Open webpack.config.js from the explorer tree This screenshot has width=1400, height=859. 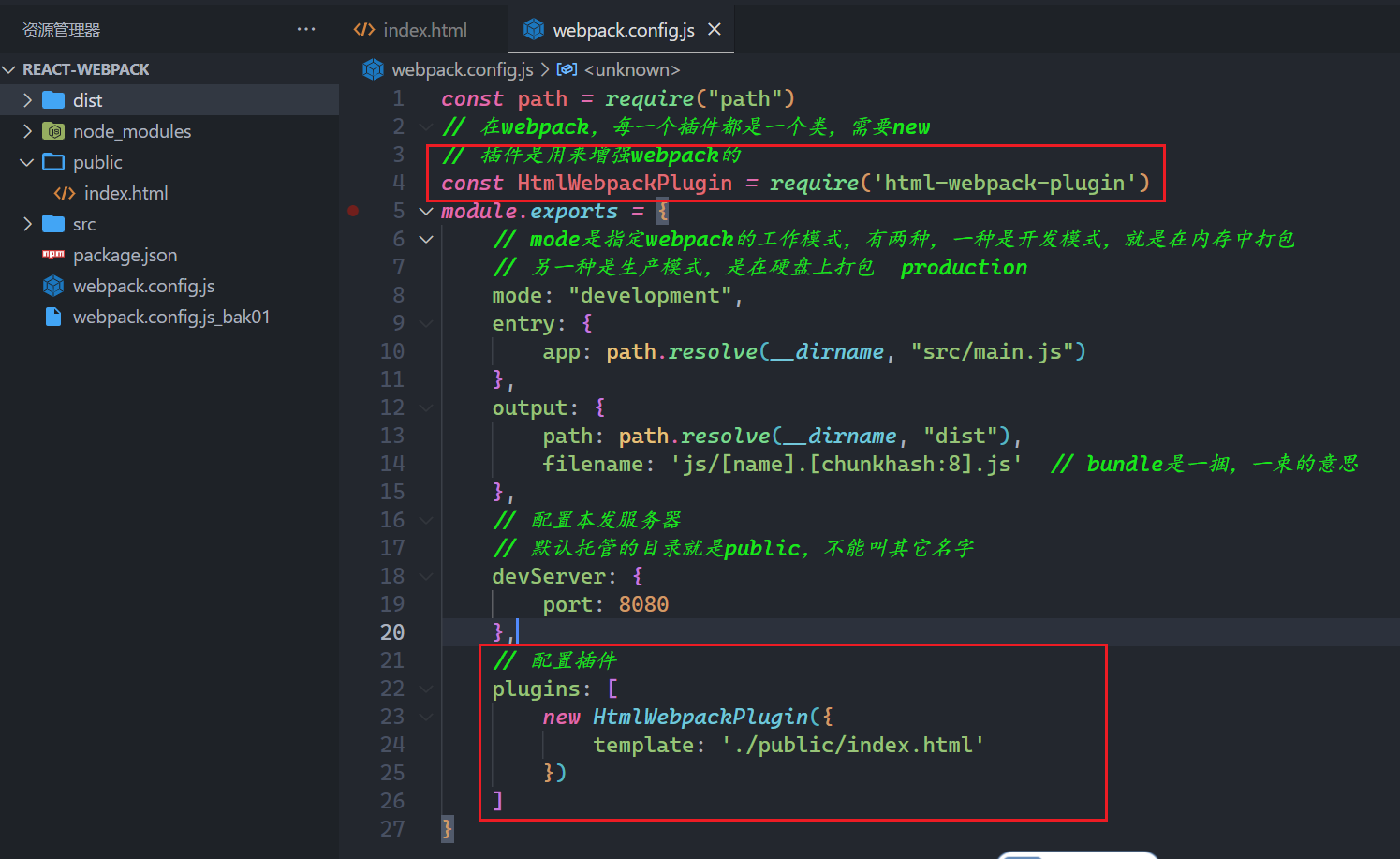143,286
